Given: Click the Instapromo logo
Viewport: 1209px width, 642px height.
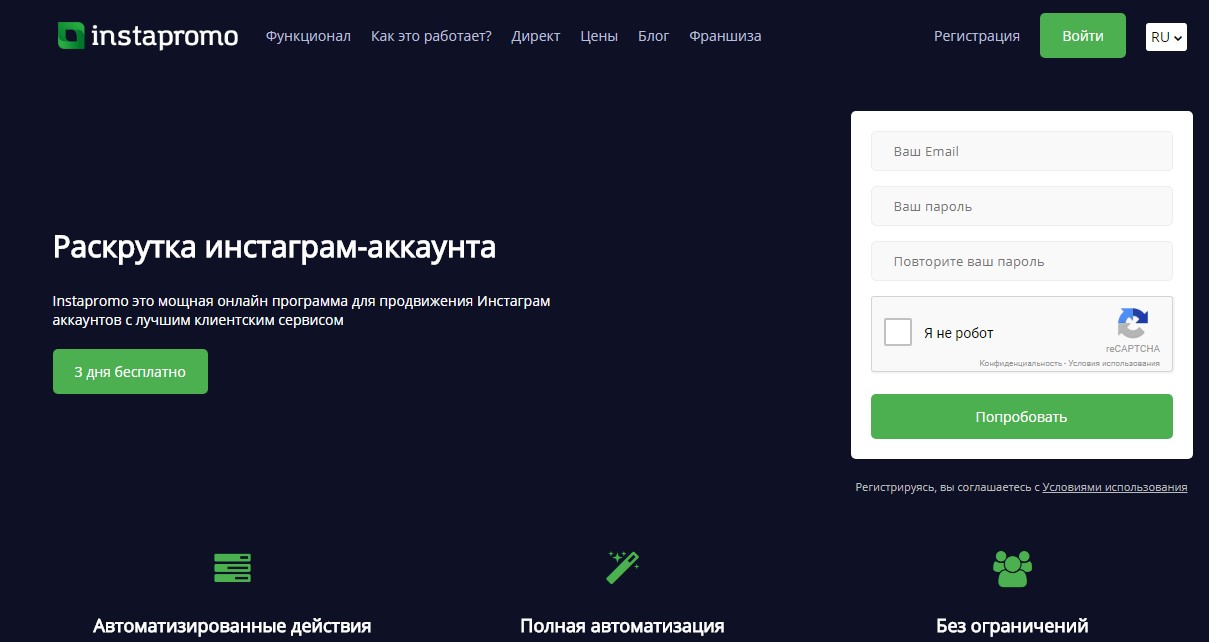Looking at the screenshot, I should point(147,36).
